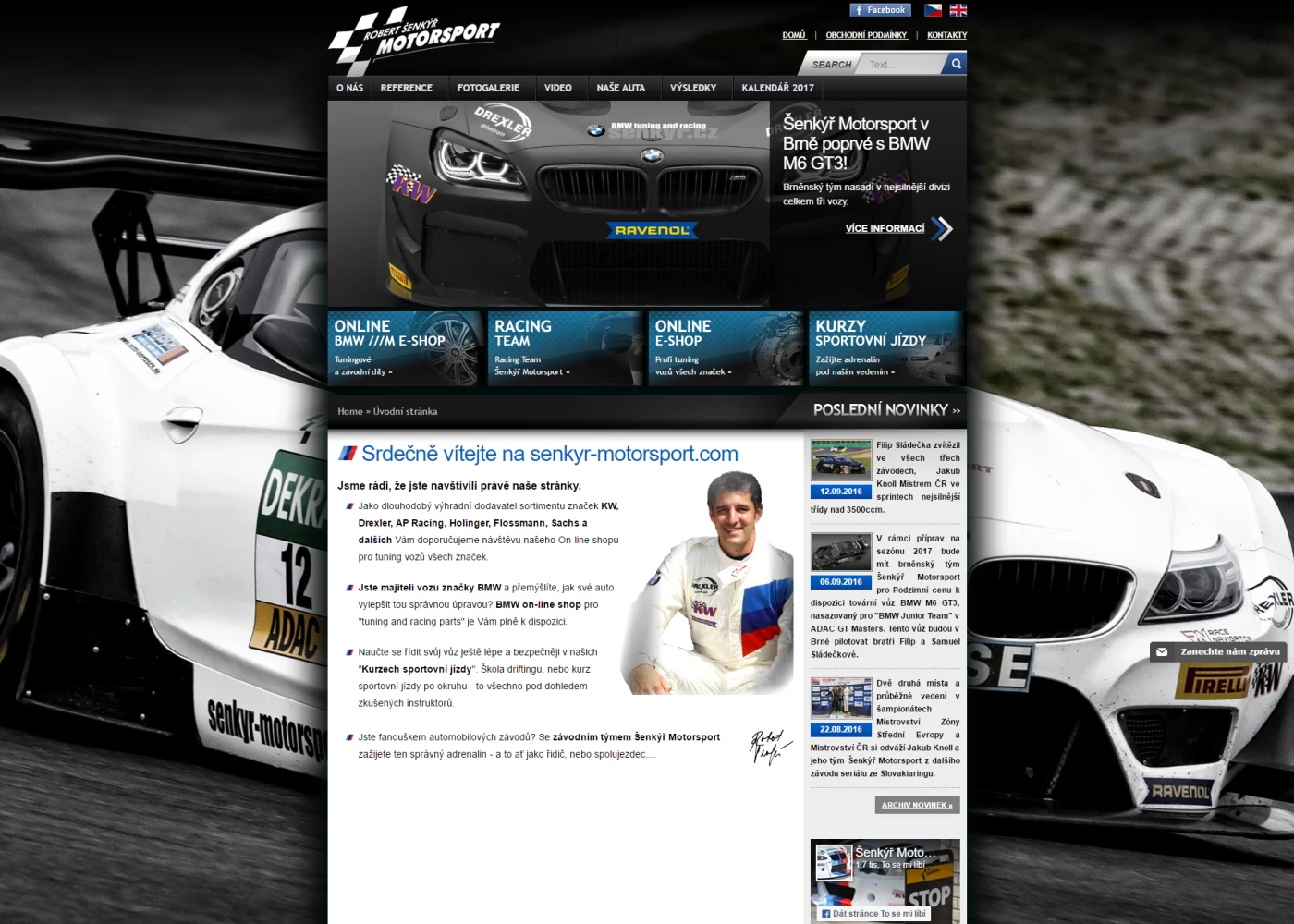Click the 06.09.2016 news thumbnail
This screenshot has width=1294, height=924.
pos(841,552)
